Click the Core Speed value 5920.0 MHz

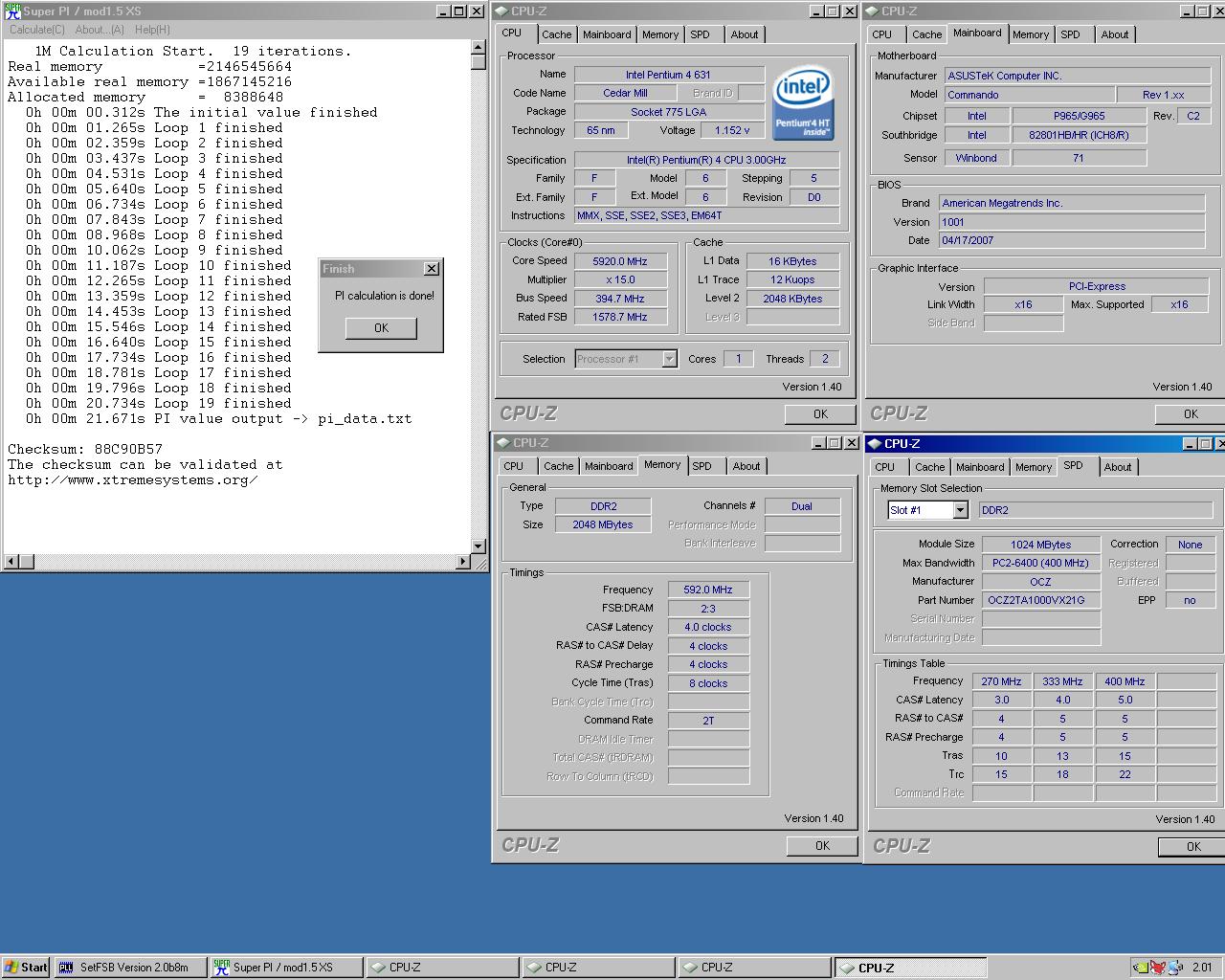tap(620, 261)
